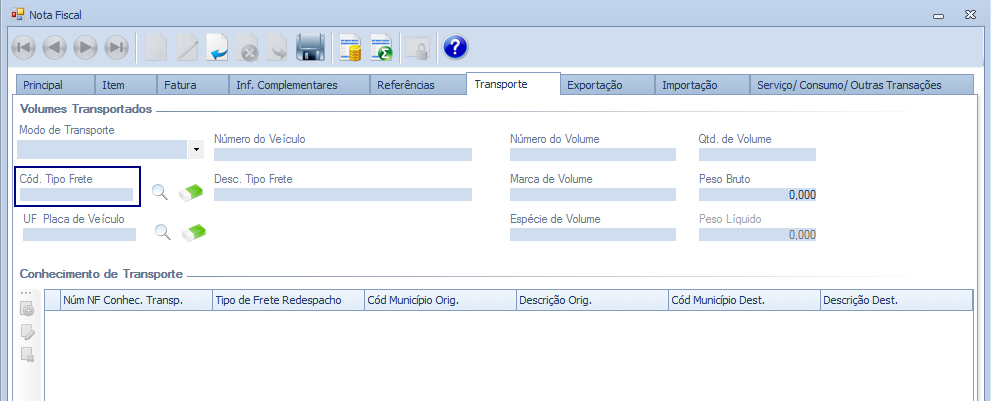Click the Cód Município Orig. column header
This screenshot has width=991, height=401.
(441, 300)
